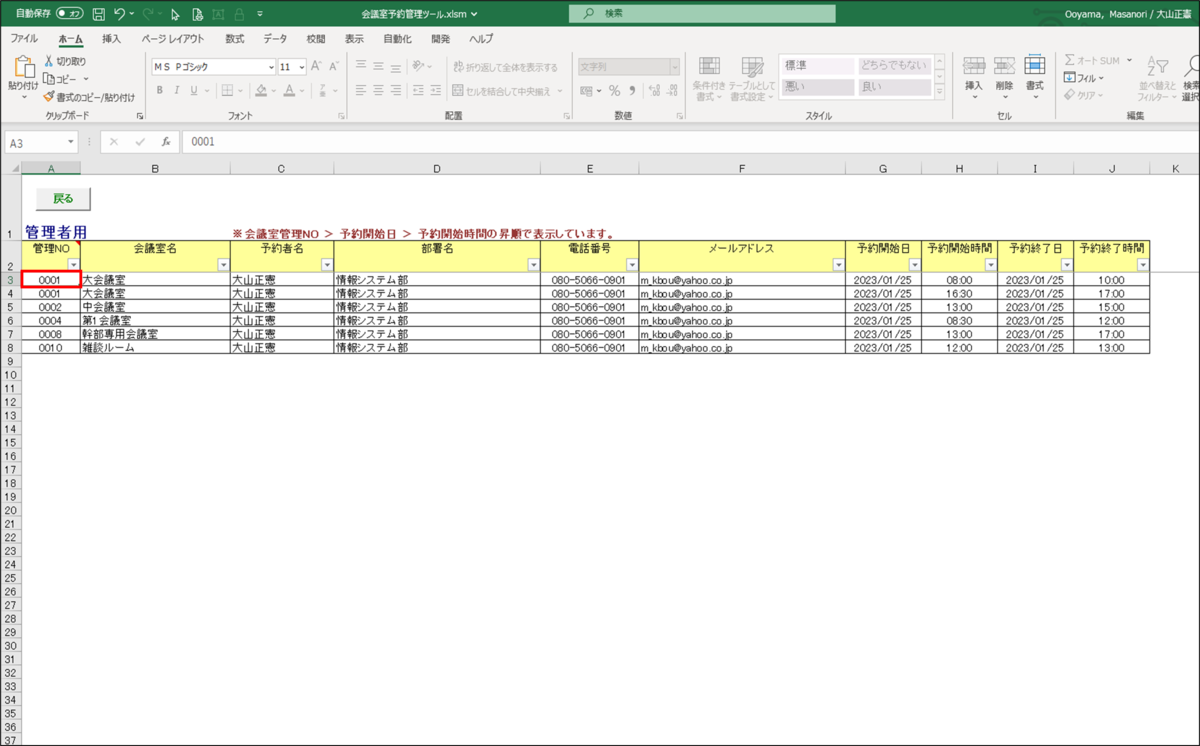Open the number format dropdown 文字列

(675, 67)
